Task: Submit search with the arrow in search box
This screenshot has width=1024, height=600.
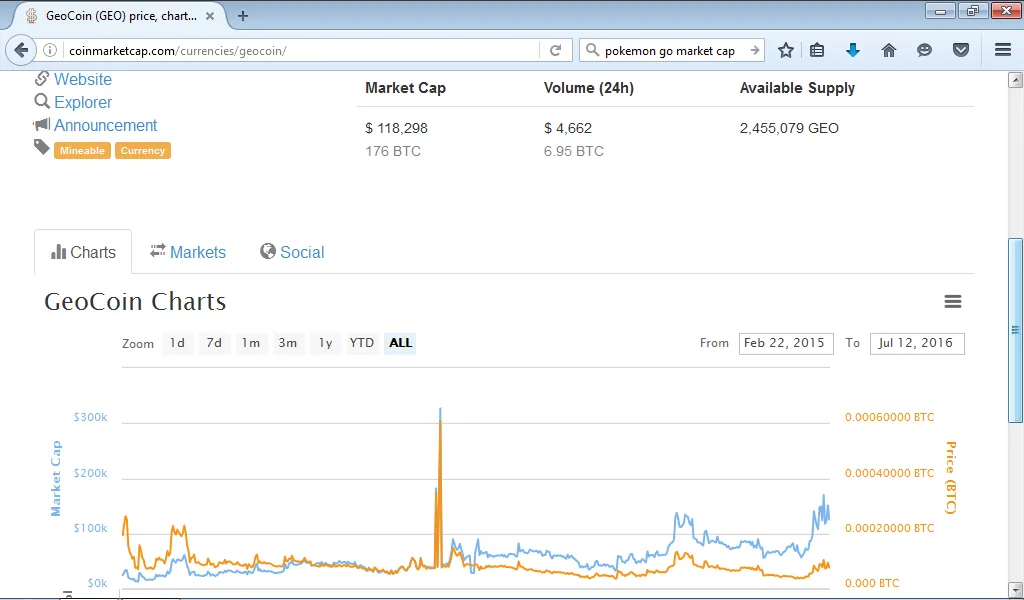Action: point(754,50)
